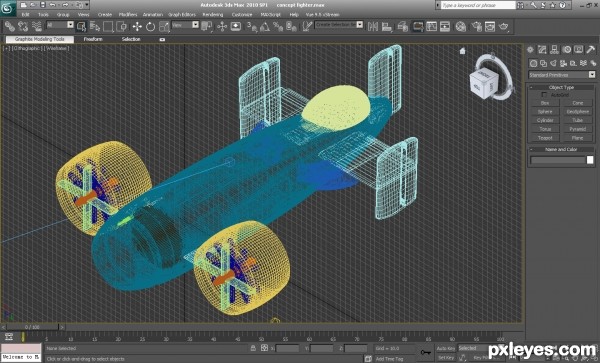Switch to the Selection ribbon tab

coord(131,39)
